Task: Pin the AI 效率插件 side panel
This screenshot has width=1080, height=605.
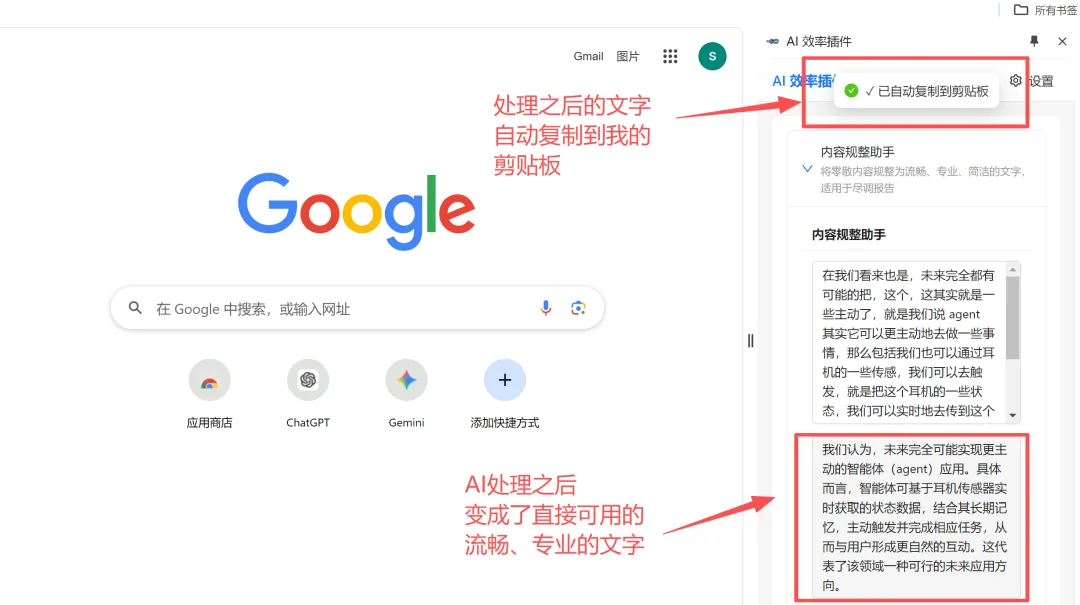Action: click(x=1034, y=41)
